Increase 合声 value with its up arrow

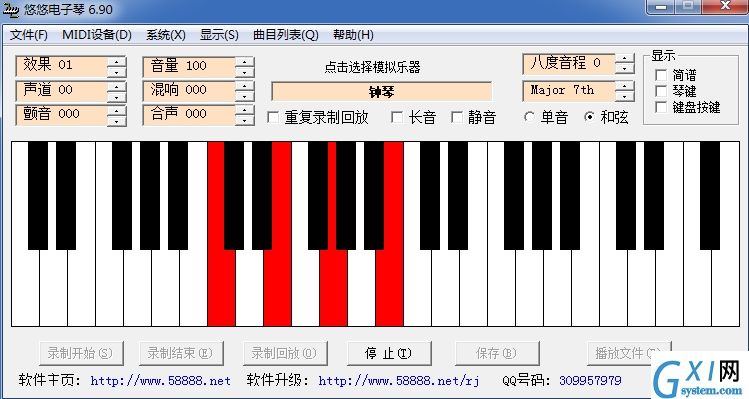tap(245, 110)
